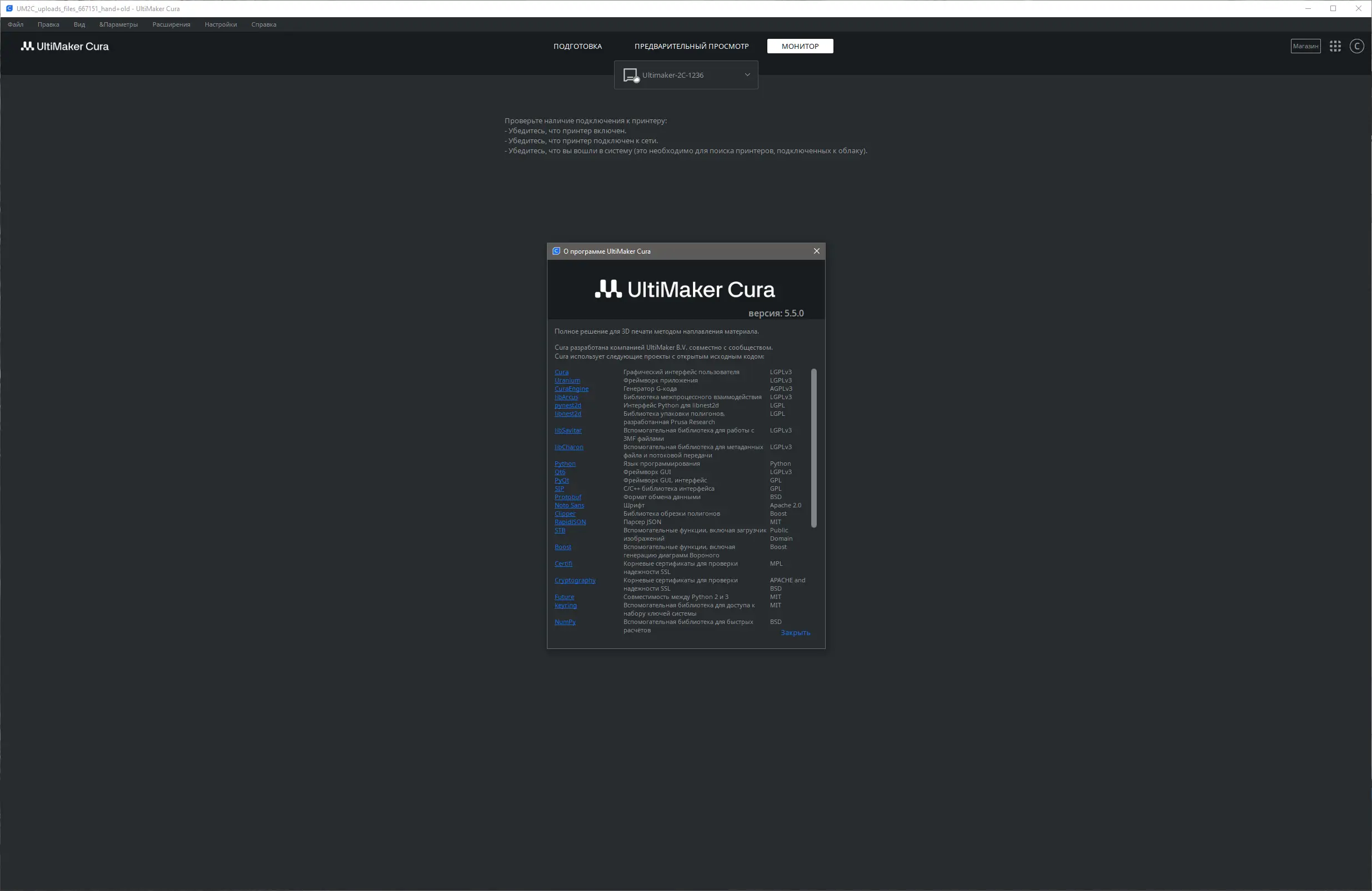Click the license list scrollbar
This screenshot has height=891, width=1372.
(x=813, y=448)
